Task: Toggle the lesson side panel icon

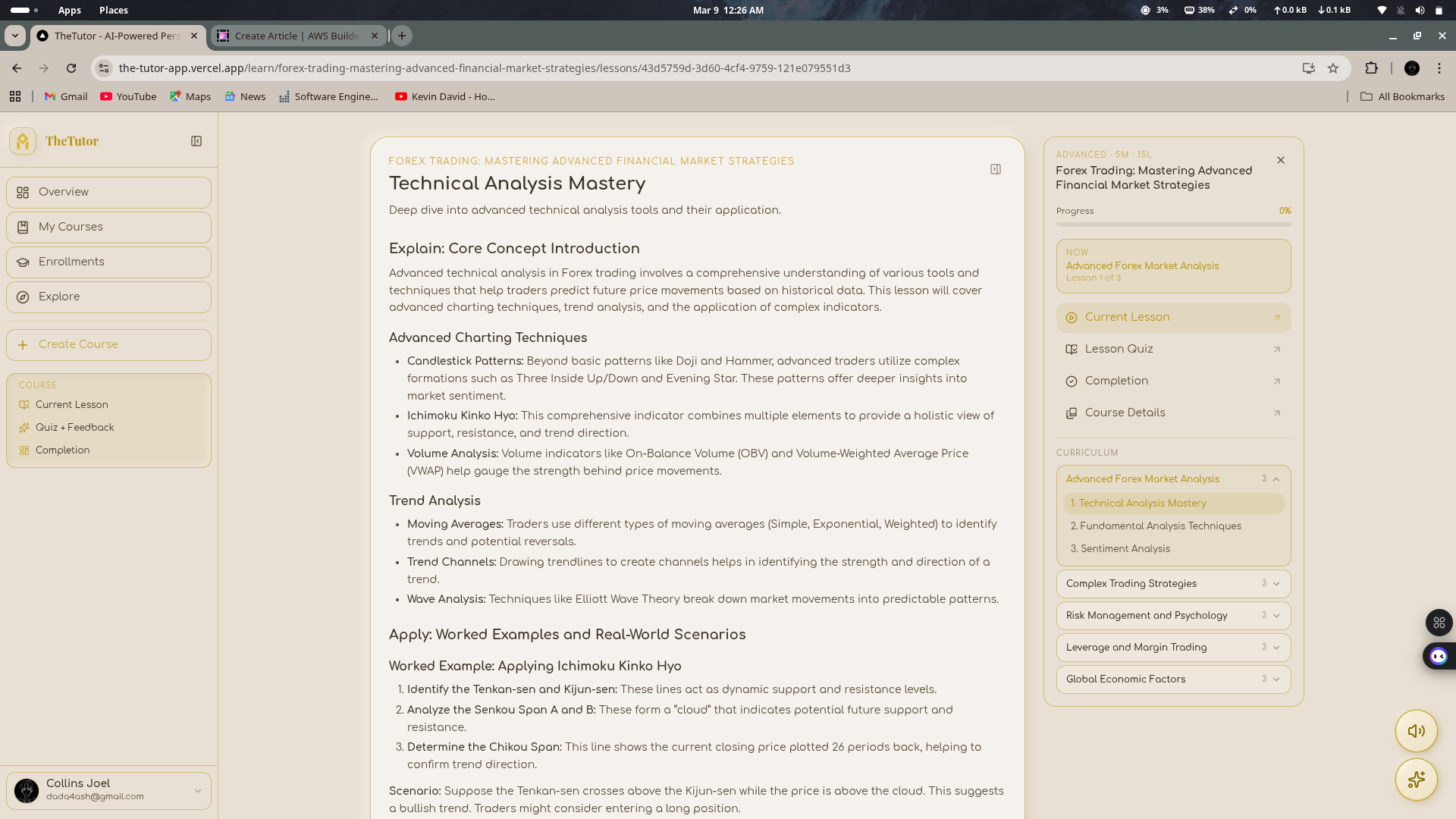Action: (x=996, y=169)
